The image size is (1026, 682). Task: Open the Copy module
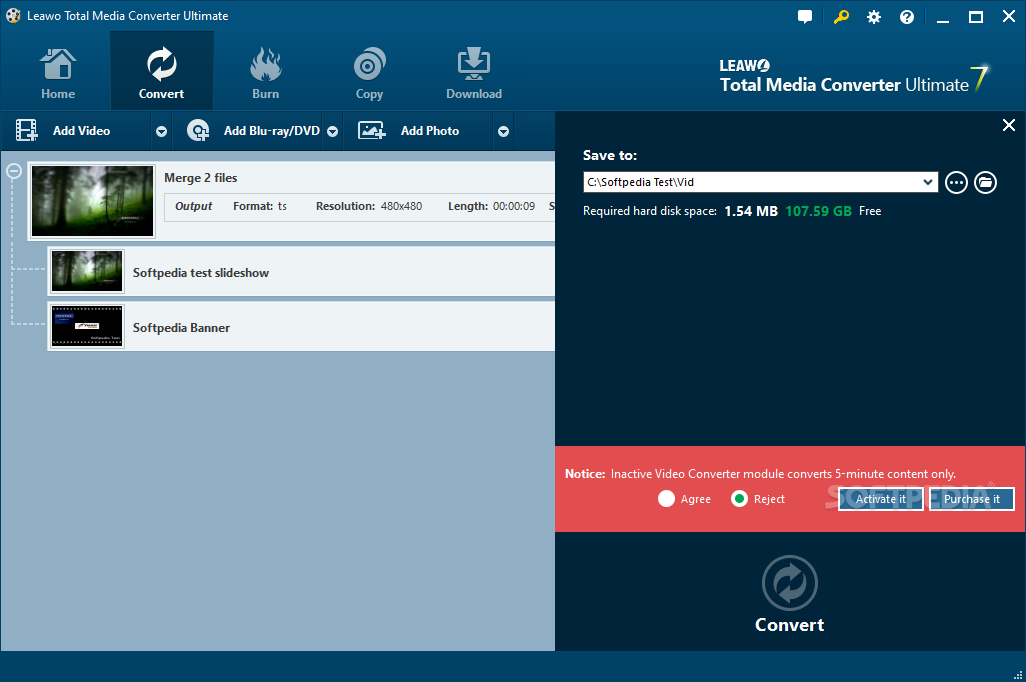point(369,73)
